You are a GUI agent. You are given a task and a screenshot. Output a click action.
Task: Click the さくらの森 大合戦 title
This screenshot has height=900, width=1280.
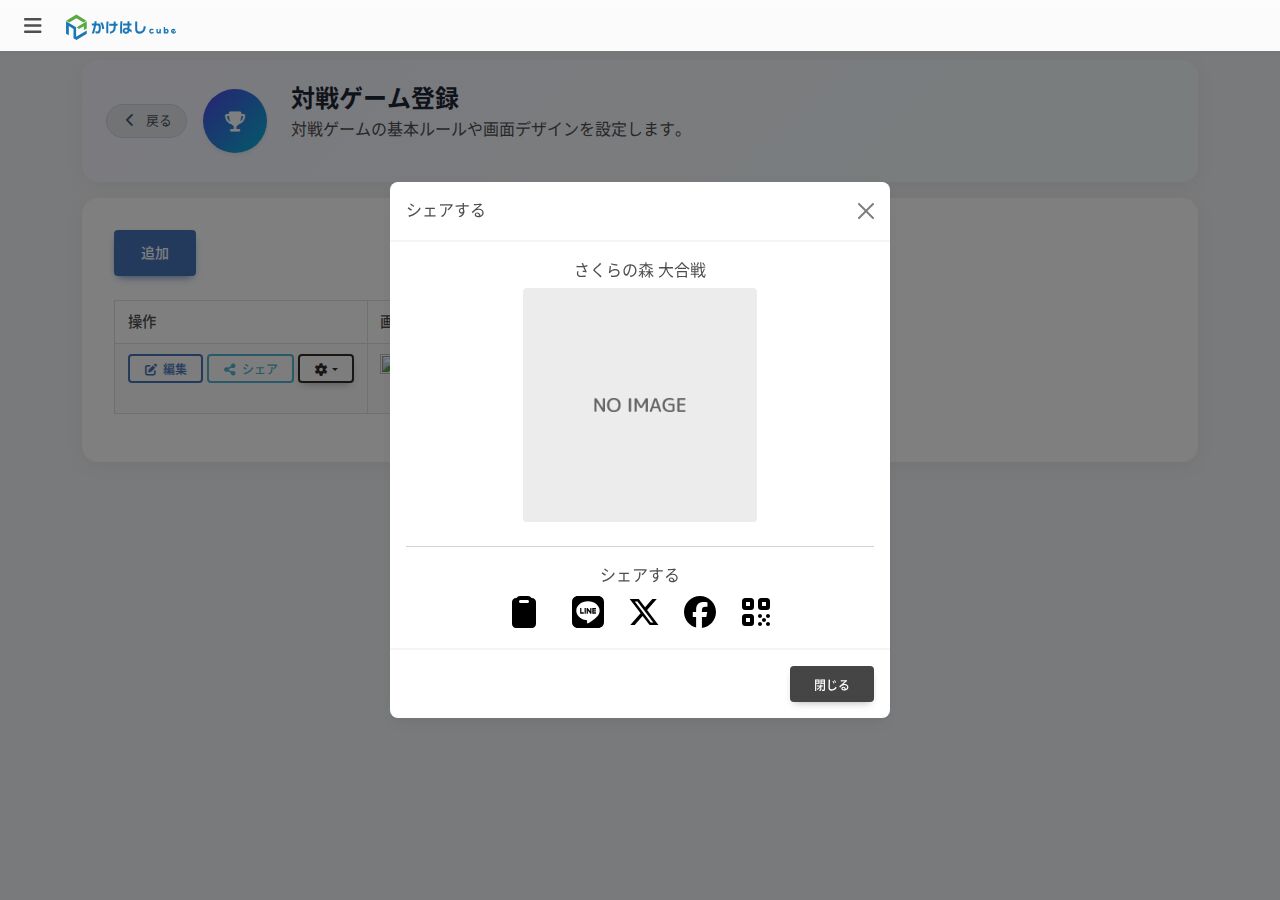coord(640,270)
